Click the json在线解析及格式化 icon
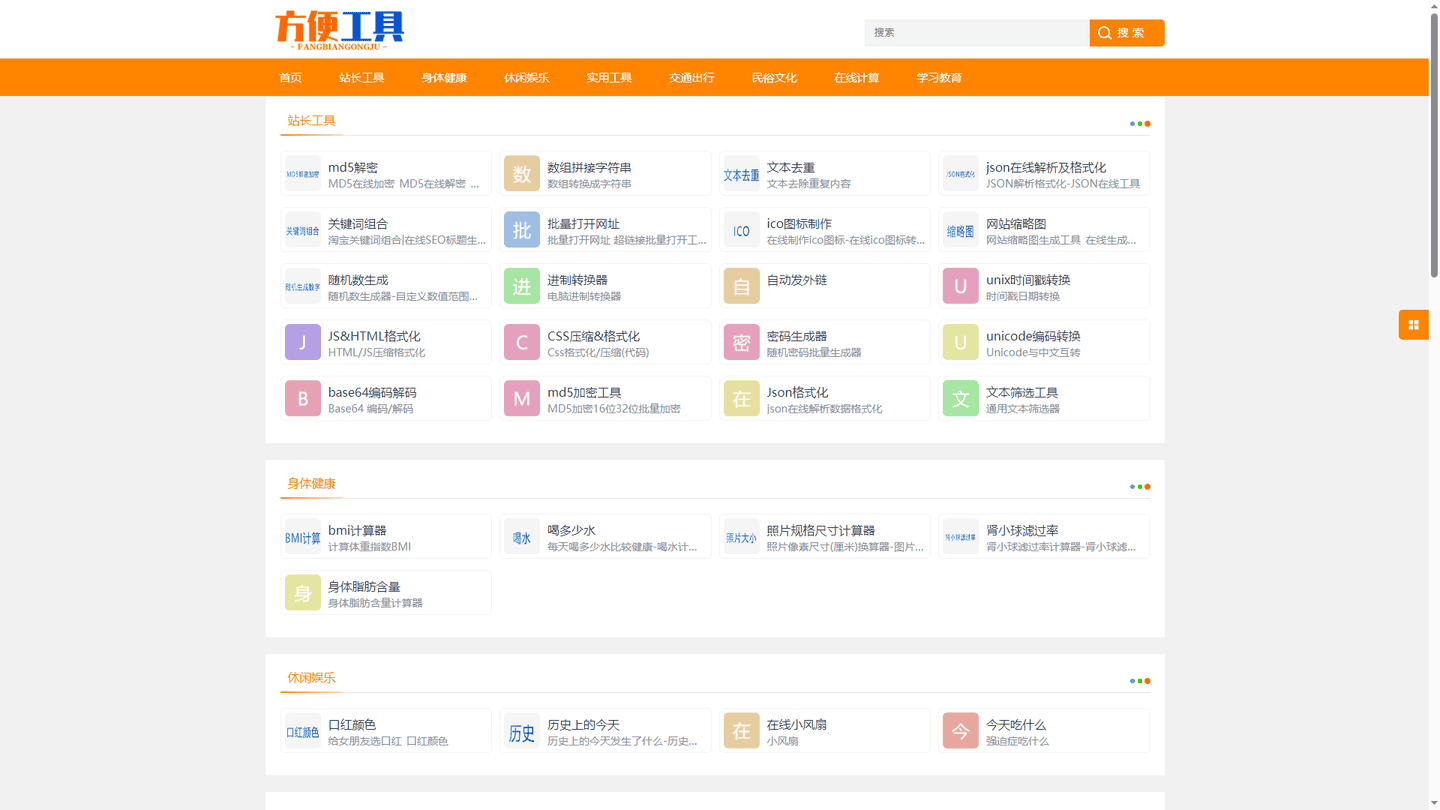Image resolution: width=1440 pixels, height=810 pixels. pos(960,174)
